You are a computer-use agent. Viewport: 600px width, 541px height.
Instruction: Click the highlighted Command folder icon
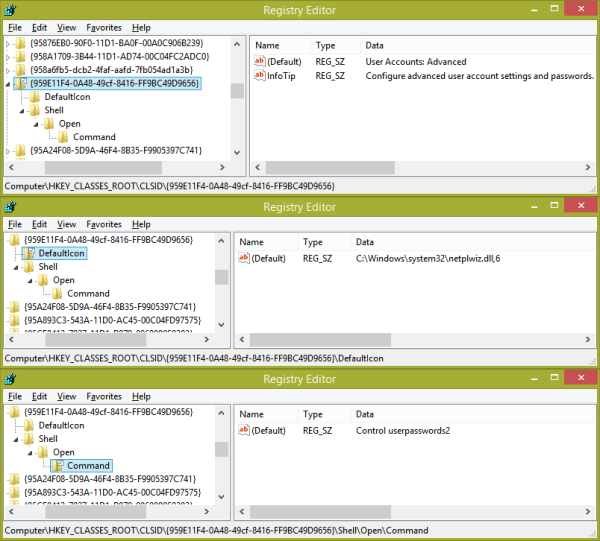pyautogui.click(x=58, y=465)
